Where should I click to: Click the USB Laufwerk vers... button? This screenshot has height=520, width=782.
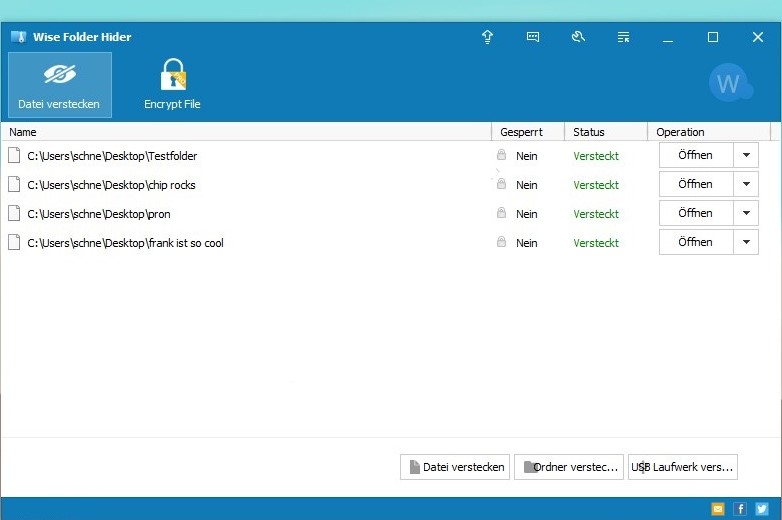tap(683, 467)
